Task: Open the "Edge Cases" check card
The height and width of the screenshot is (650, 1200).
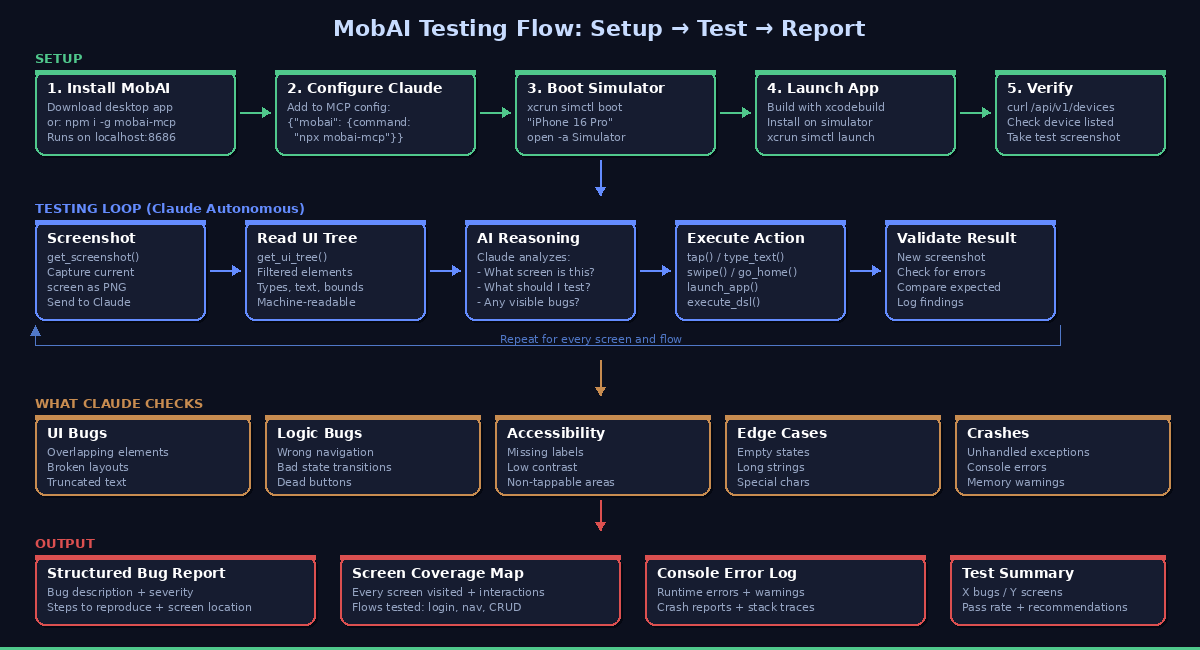Action: point(832,456)
